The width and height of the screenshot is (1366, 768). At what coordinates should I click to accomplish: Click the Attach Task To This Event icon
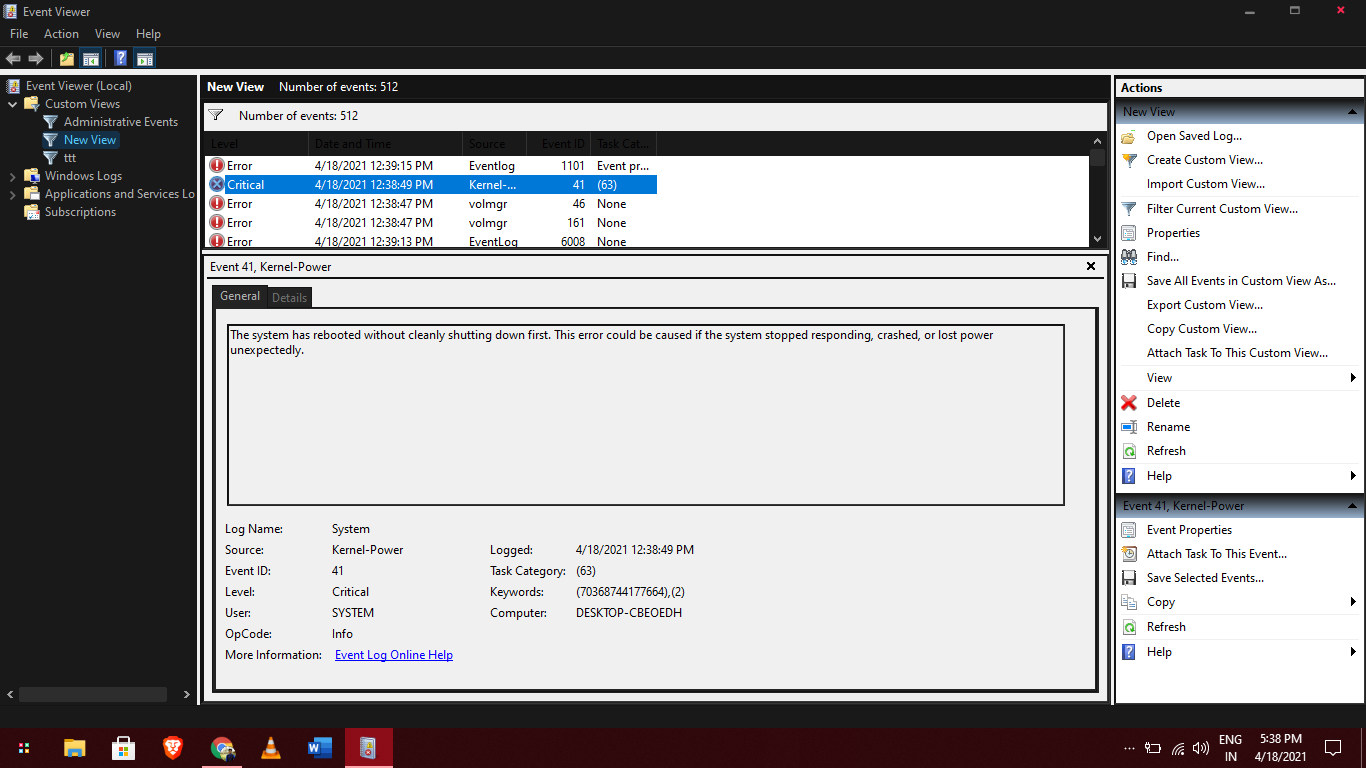(x=1129, y=554)
